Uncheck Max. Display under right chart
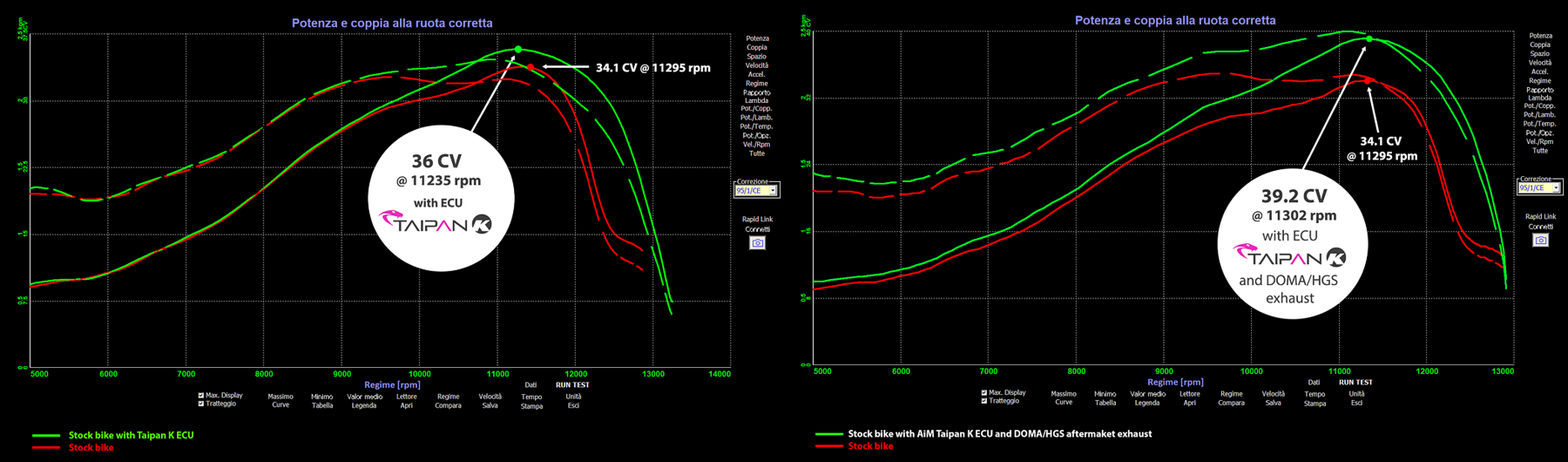This screenshot has width=1568, height=462. (x=984, y=393)
